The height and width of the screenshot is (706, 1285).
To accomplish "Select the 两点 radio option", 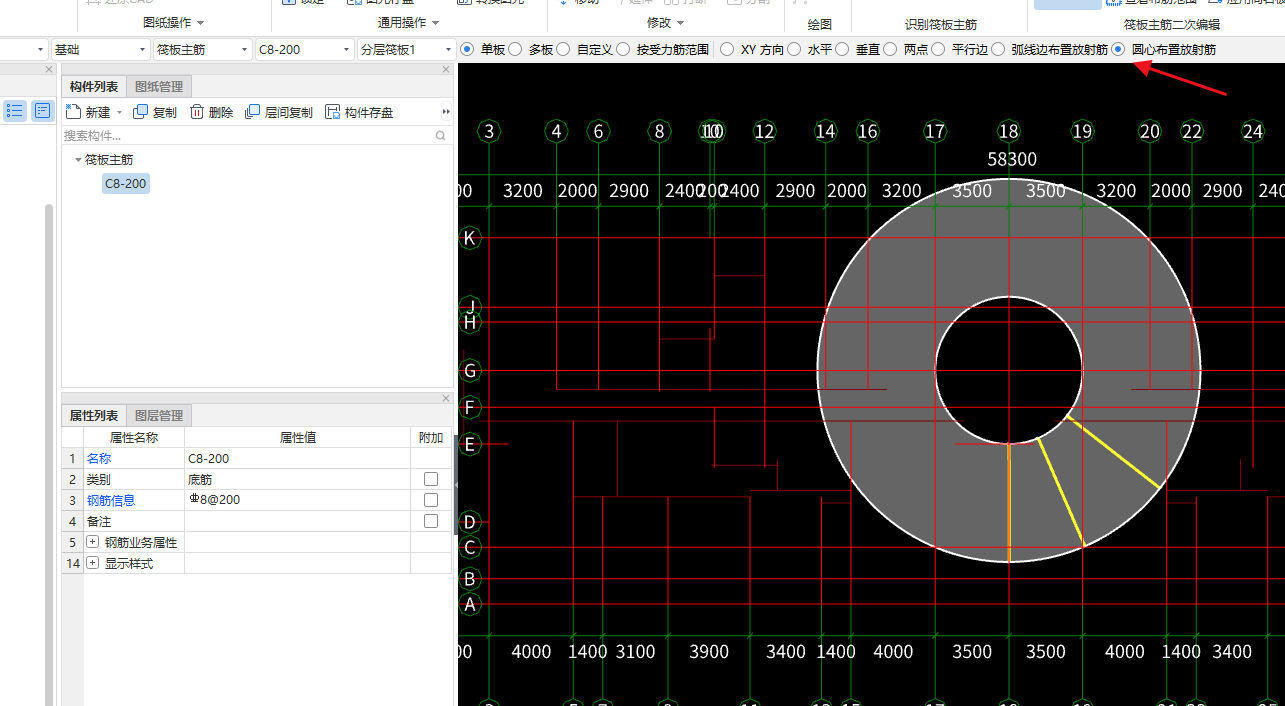I will (x=890, y=49).
